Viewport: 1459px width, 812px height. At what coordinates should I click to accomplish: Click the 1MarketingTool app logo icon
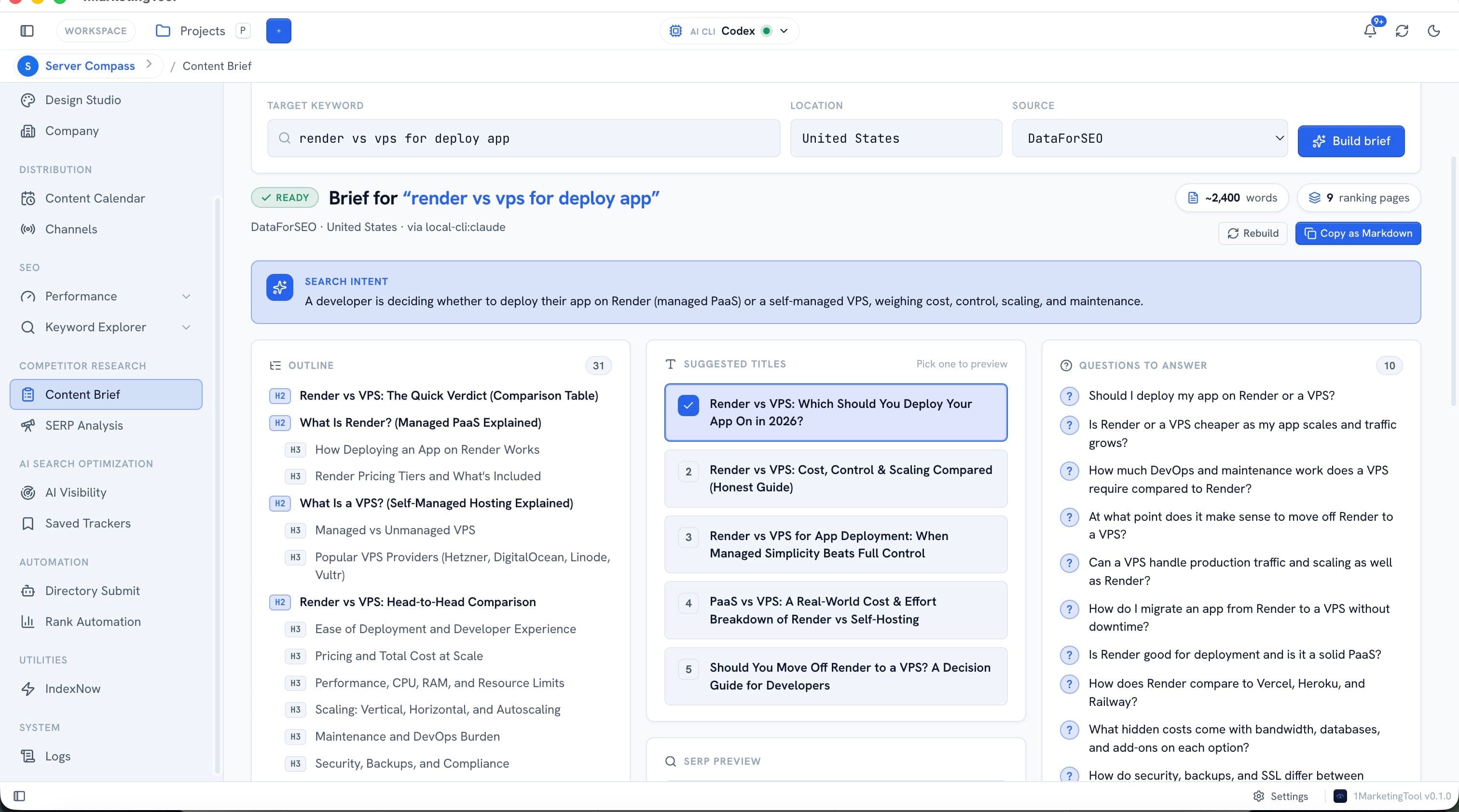[1340, 796]
